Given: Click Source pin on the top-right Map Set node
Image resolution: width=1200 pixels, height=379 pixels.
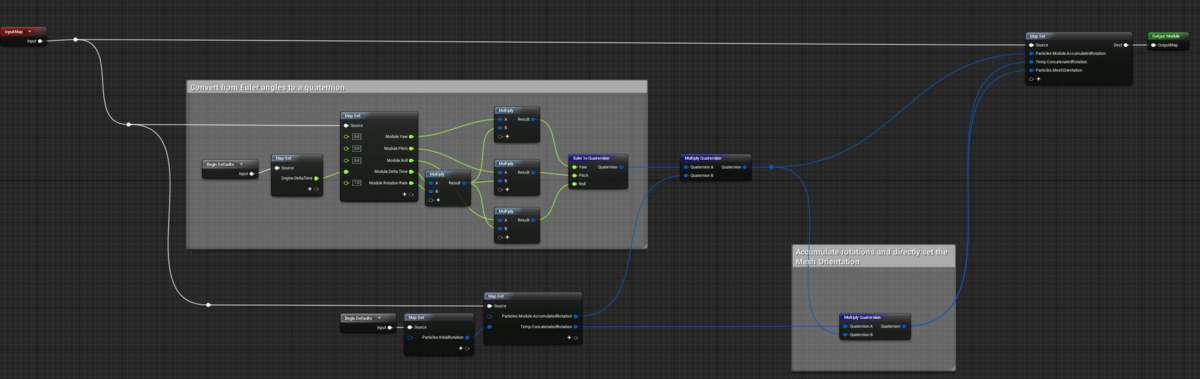Looking at the screenshot, I should pyautogui.click(x=1031, y=45).
